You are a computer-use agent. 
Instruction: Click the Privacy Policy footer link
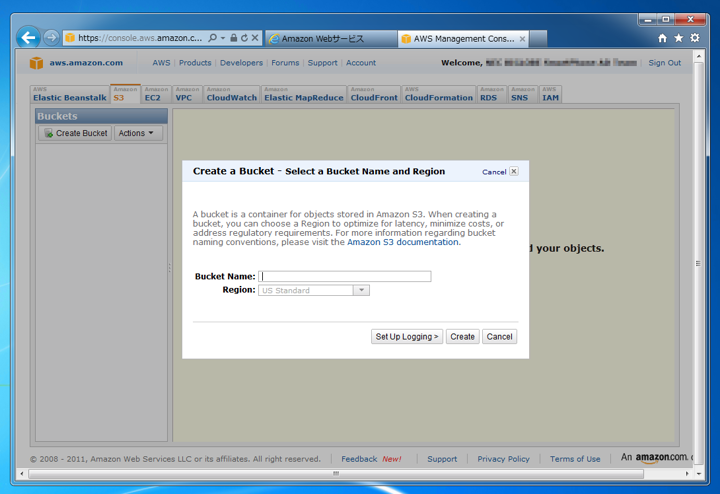click(503, 459)
